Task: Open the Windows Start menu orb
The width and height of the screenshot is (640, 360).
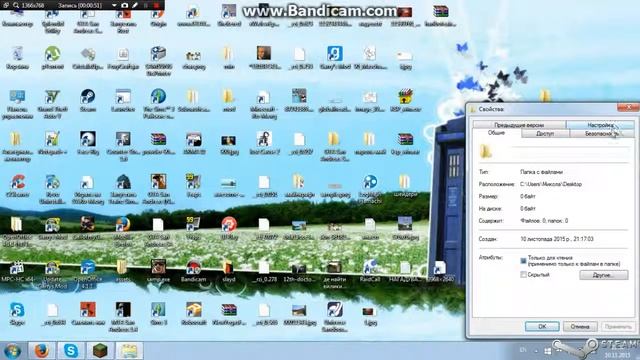Action: [x=13, y=351]
